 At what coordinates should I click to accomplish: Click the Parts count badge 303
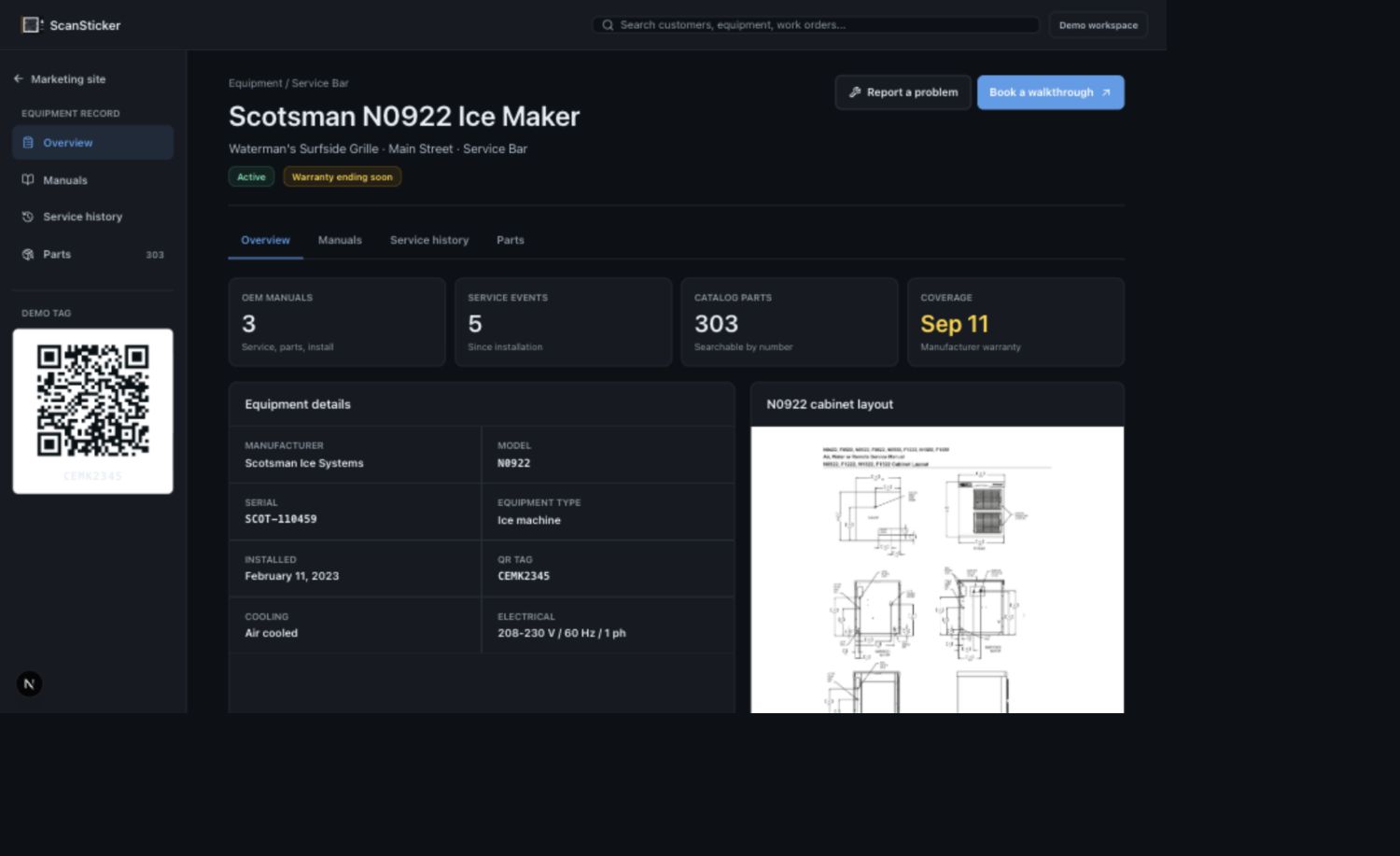point(155,255)
